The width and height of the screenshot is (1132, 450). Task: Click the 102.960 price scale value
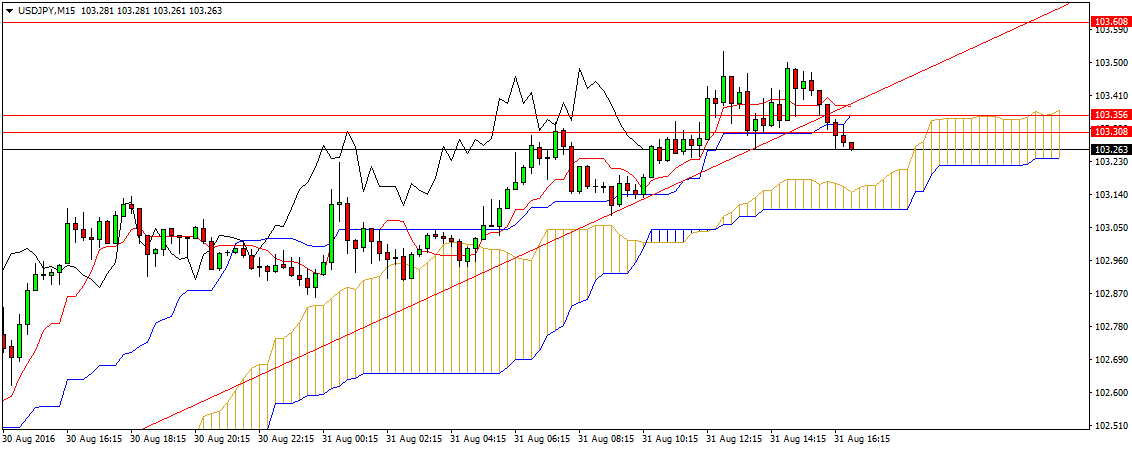coord(1111,261)
